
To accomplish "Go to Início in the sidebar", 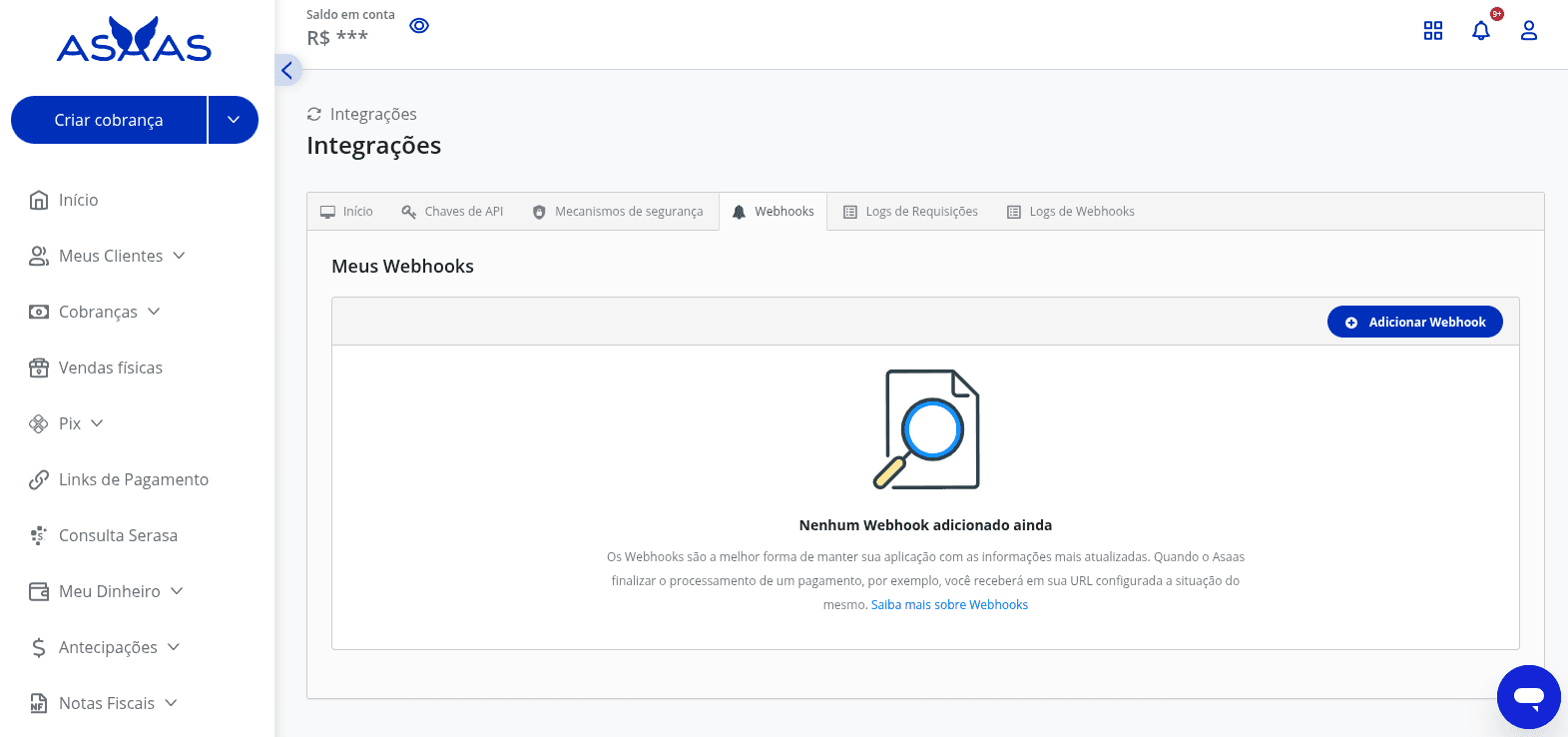I will point(78,200).
